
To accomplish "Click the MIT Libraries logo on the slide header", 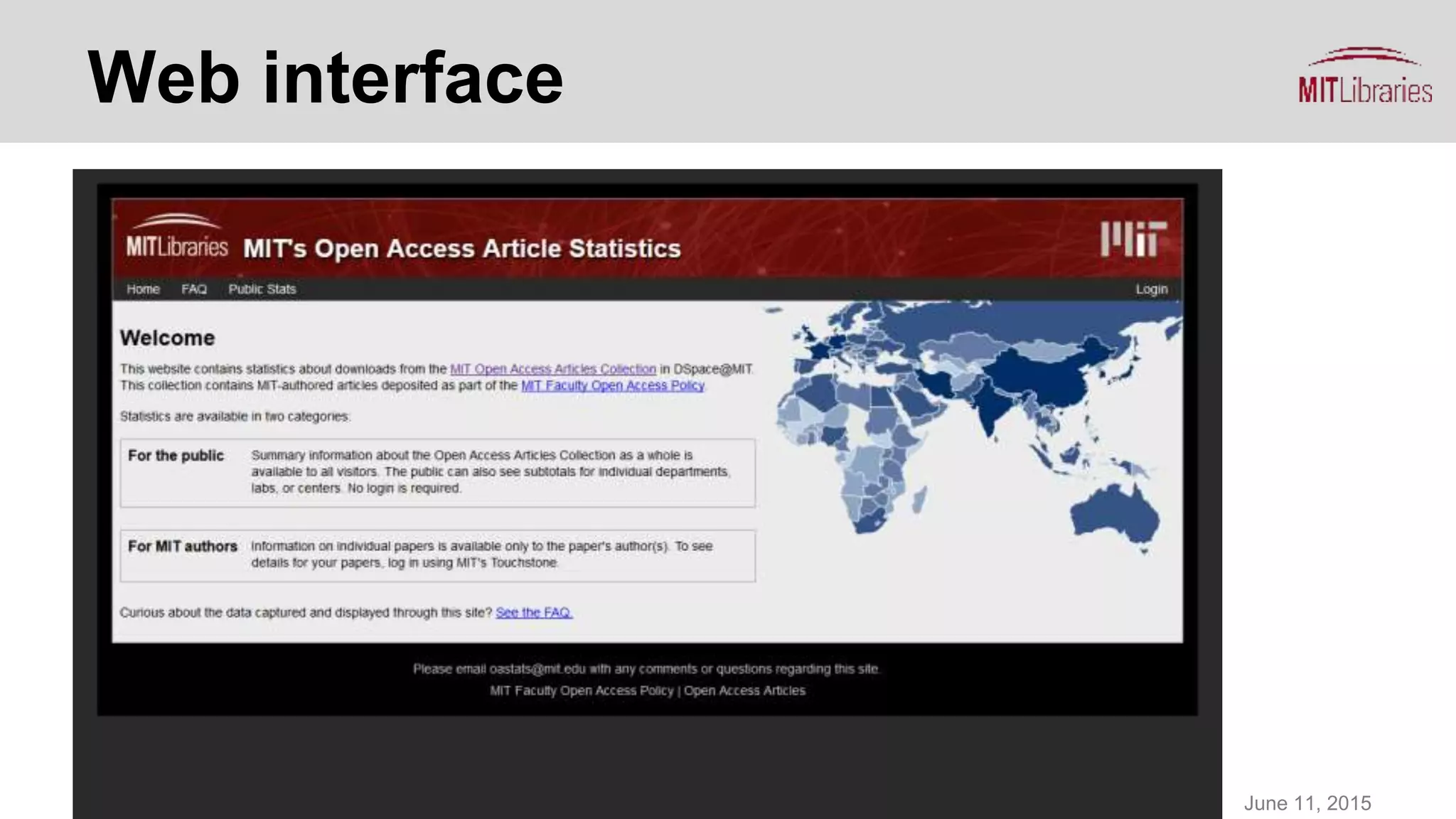I will pyautogui.click(x=1365, y=75).
